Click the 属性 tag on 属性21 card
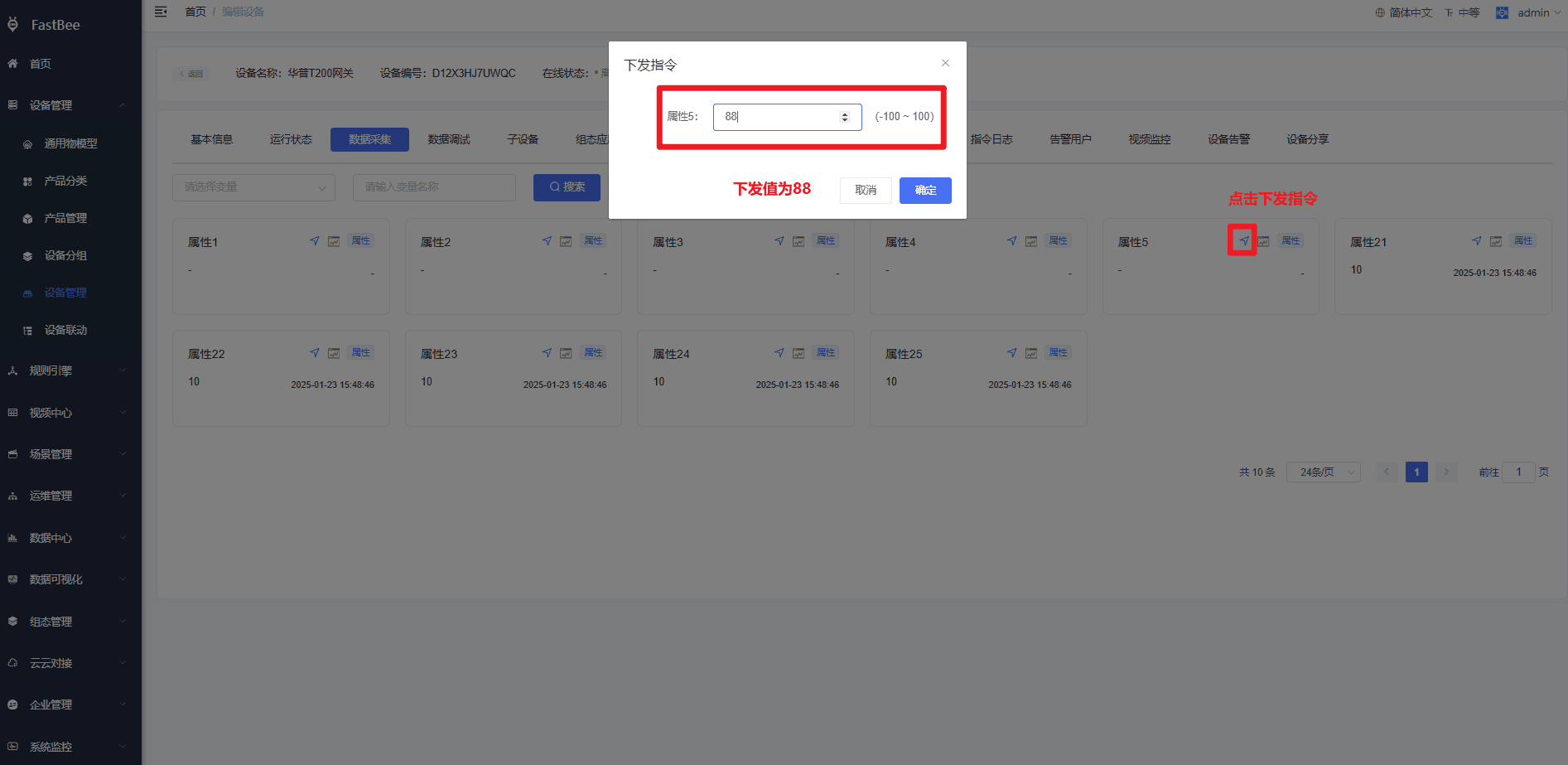Image resolution: width=1568 pixels, height=765 pixels. coord(1523,241)
